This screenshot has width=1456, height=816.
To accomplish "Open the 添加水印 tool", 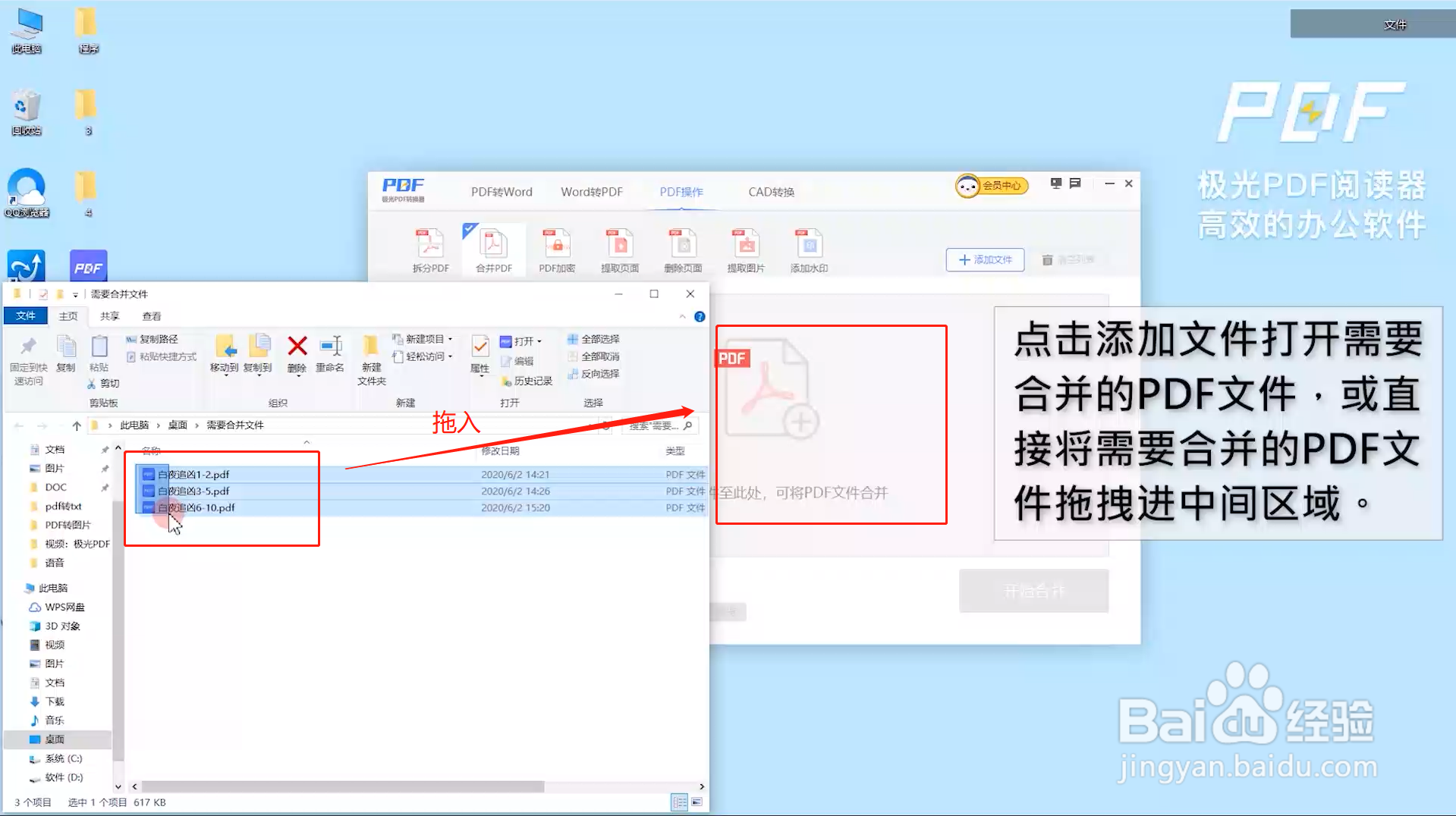I will click(x=809, y=250).
